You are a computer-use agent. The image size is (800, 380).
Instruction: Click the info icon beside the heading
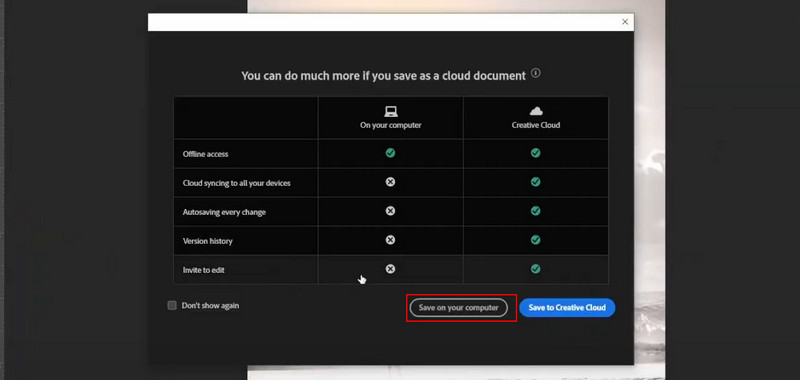tap(535, 73)
